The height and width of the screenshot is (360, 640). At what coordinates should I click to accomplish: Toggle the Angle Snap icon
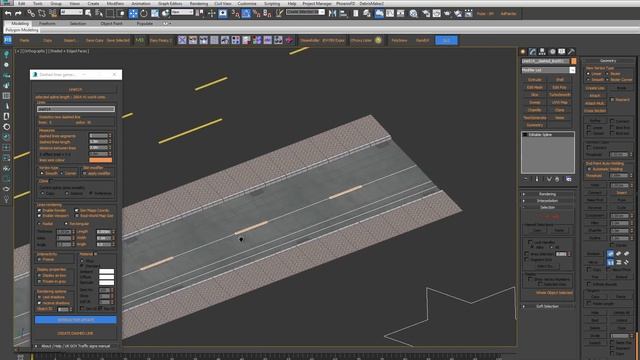[246, 13]
